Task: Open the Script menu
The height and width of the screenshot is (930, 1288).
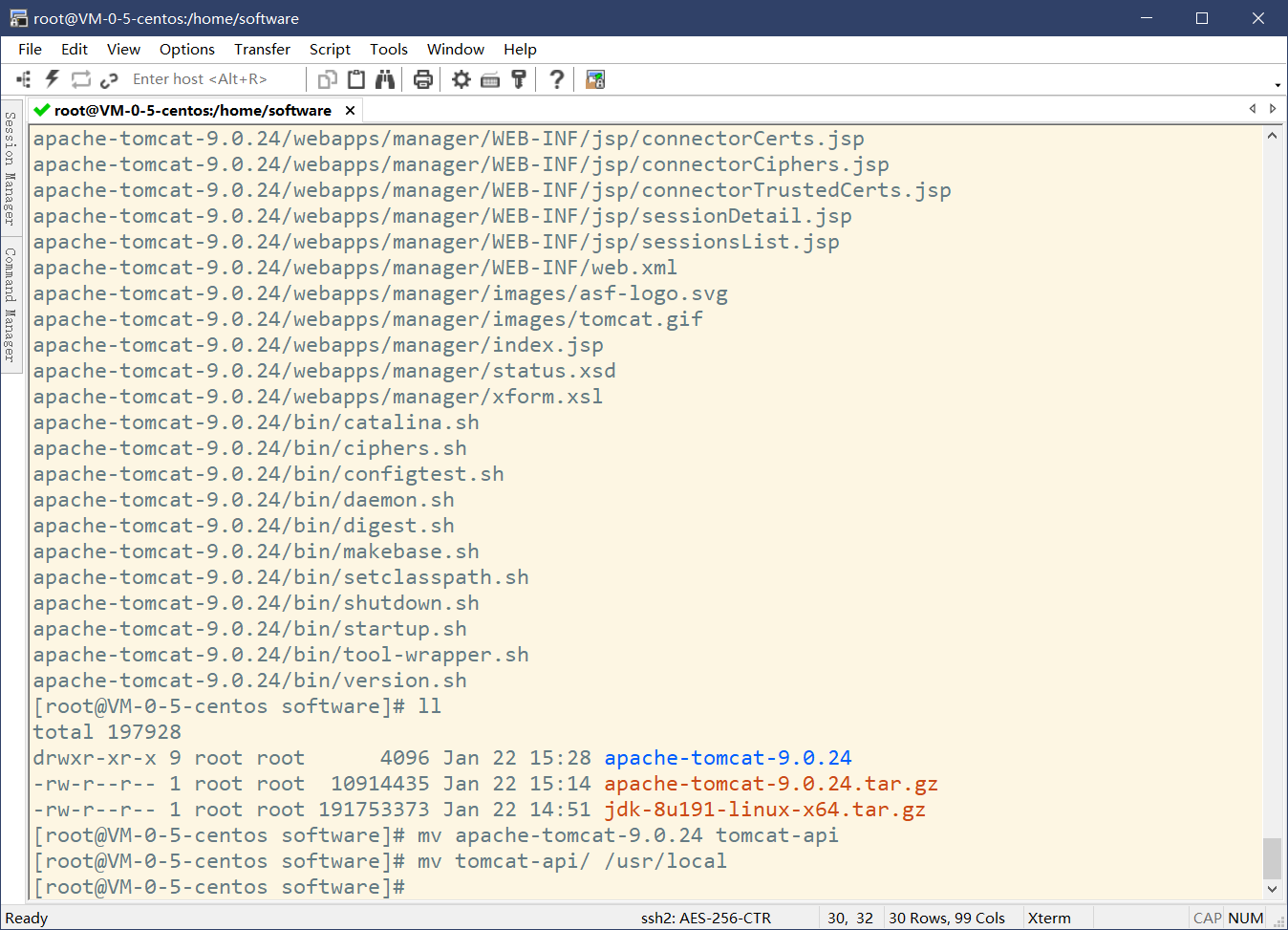Action: point(330,49)
